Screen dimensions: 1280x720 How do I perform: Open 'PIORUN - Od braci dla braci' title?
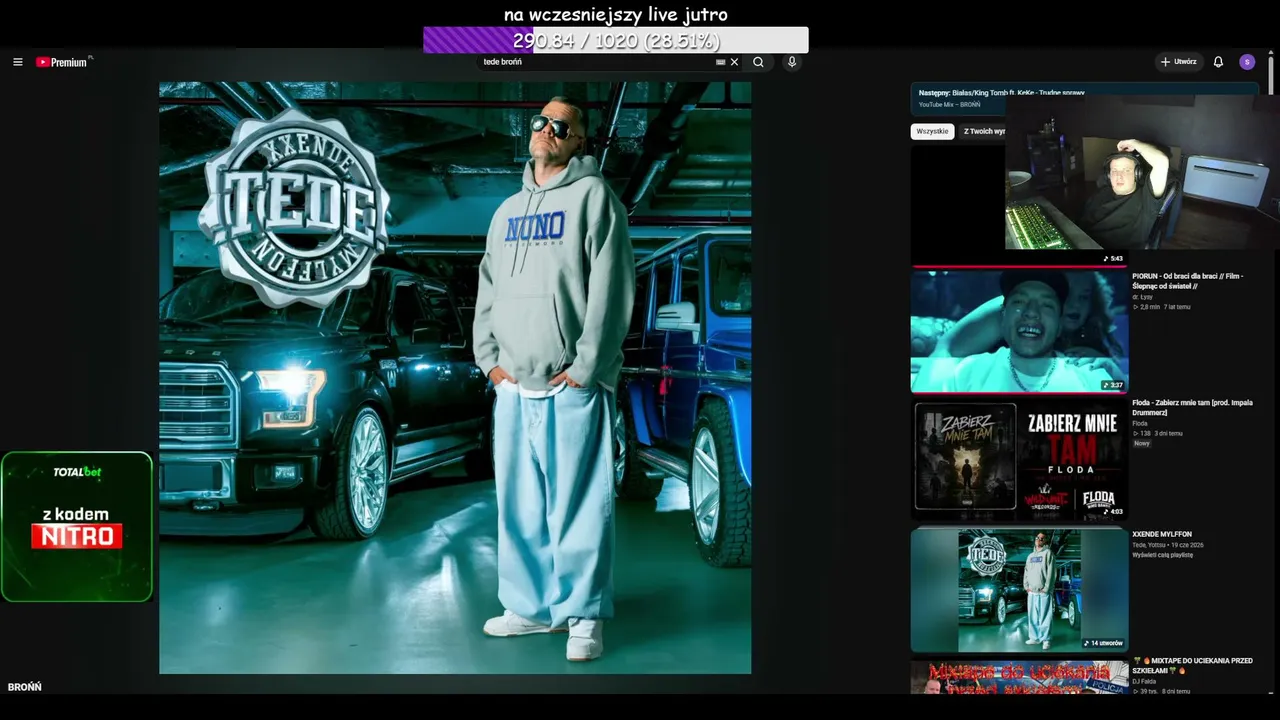tap(1188, 281)
